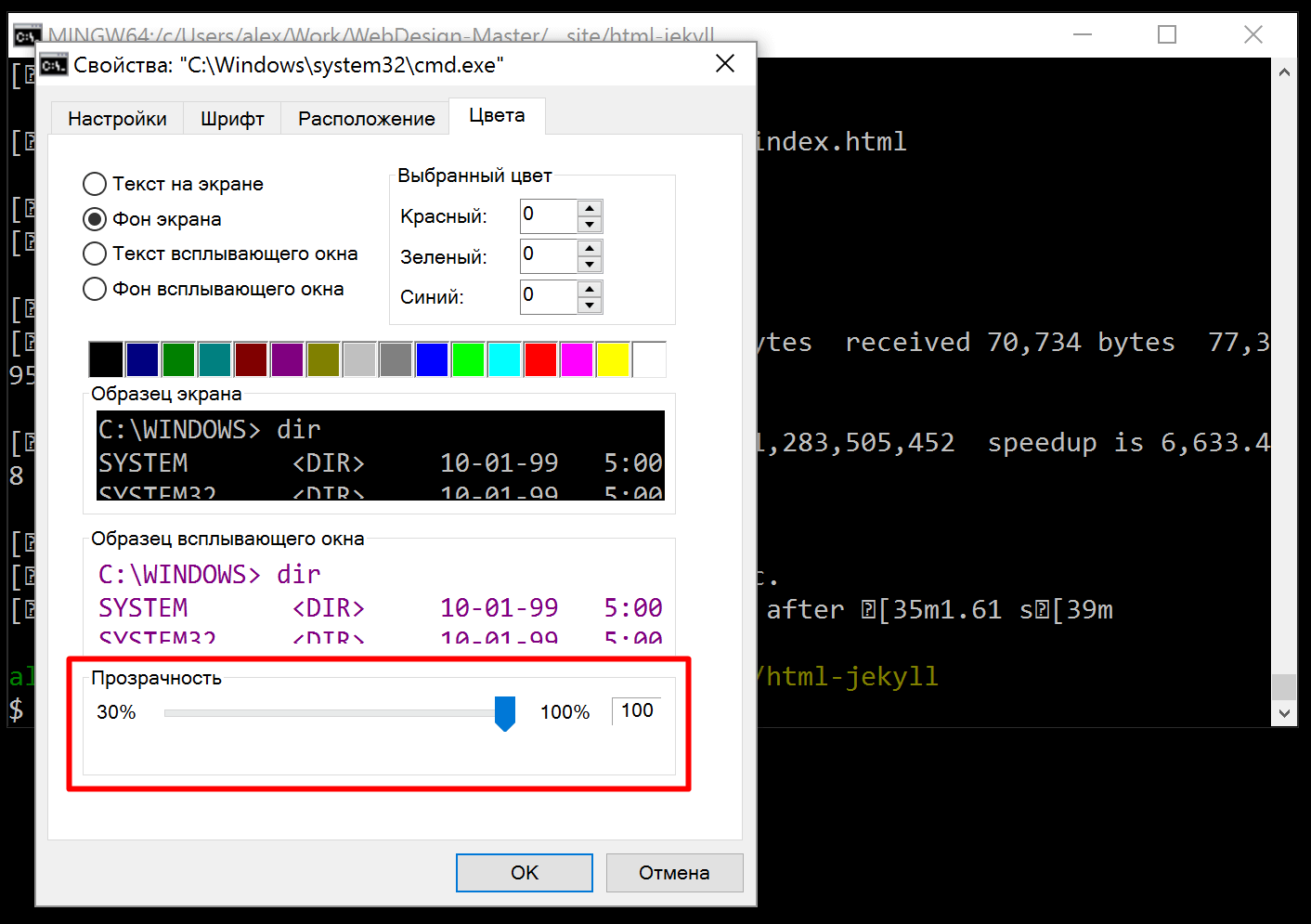Image resolution: width=1311 pixels, height=924 pixels.
Task: Pick the dark green color swatch
Action: pyautogui.click(x=178, y=359)
